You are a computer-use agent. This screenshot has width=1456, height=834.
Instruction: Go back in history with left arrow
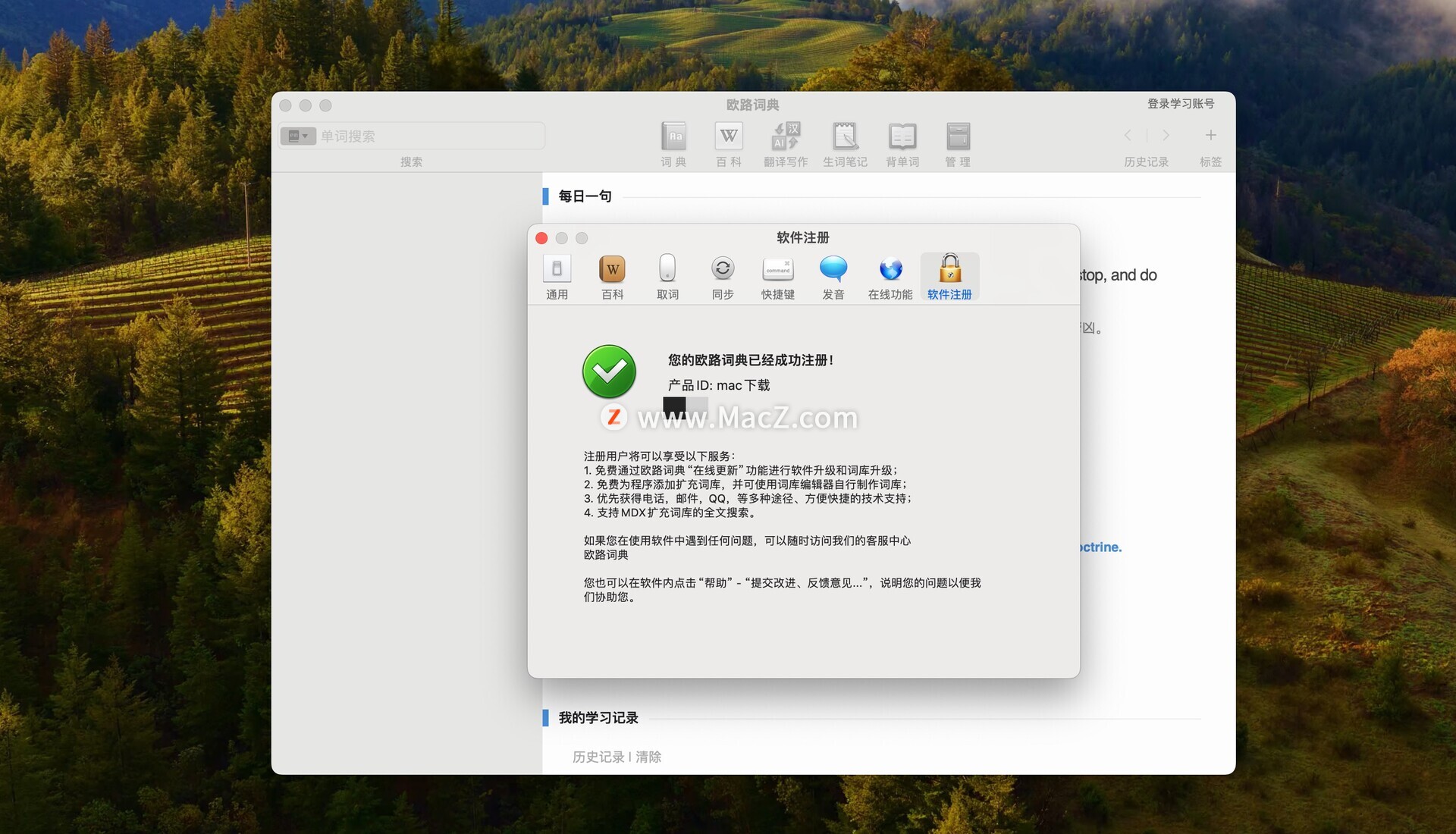tap(1128, 135)
